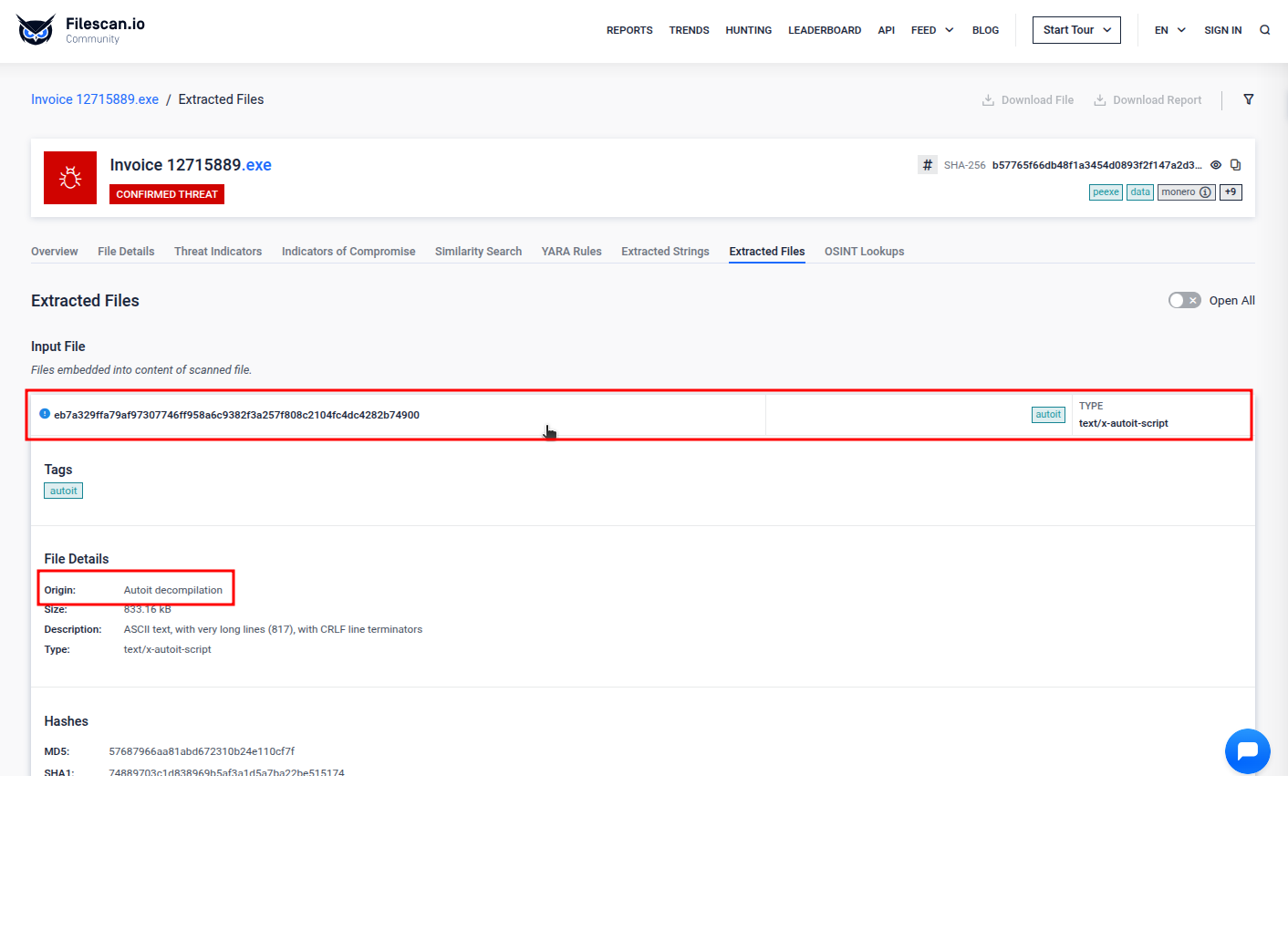Open the chat support bubble
This screenshot has height=941, width=1288.
(1247, 751)
